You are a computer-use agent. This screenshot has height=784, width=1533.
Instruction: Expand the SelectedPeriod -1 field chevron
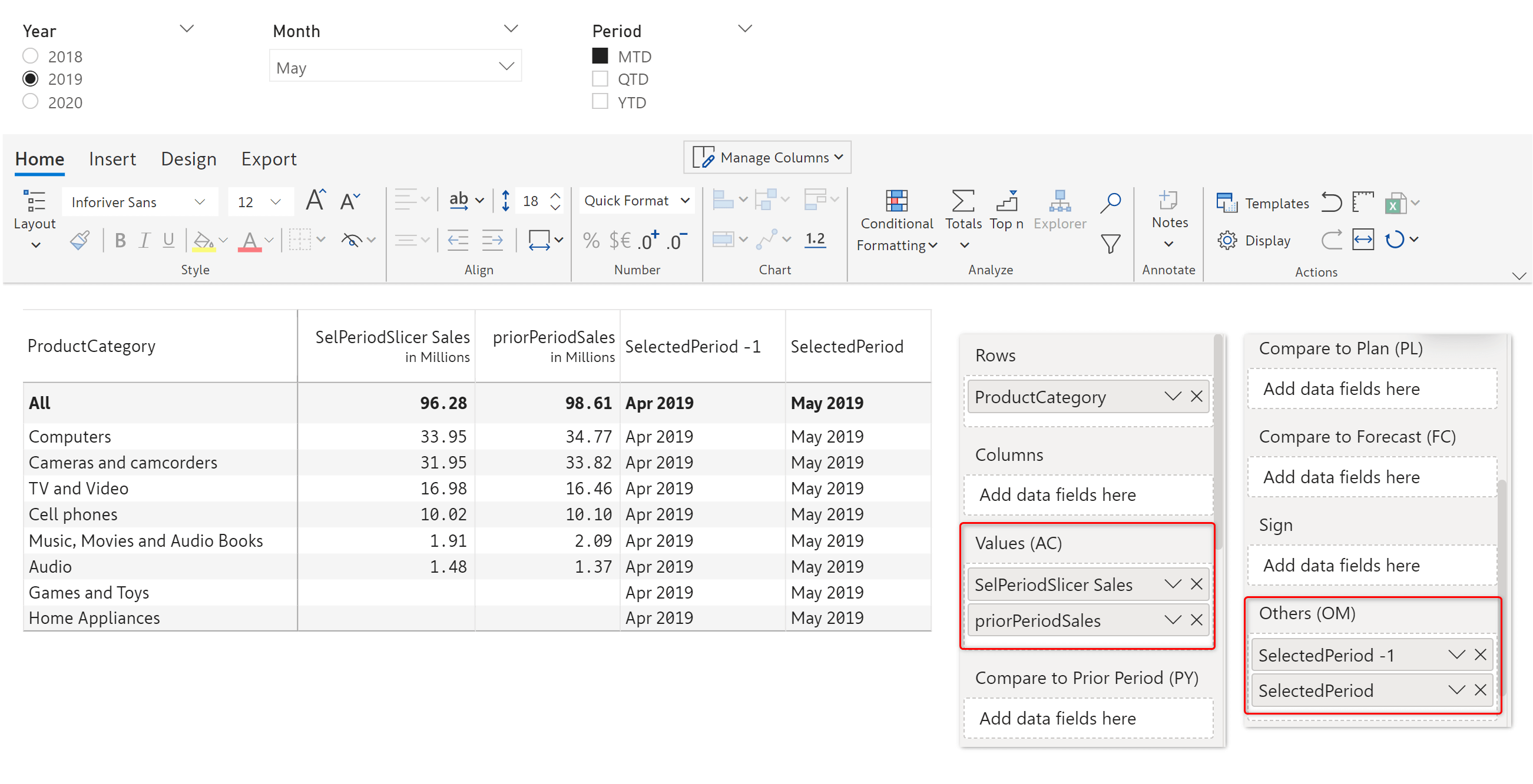coord(1456,655)
